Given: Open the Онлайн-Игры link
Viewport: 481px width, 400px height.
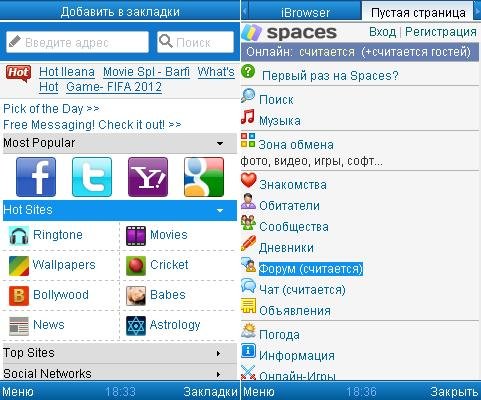Looking at the screenshot, I should coord(297,376).
